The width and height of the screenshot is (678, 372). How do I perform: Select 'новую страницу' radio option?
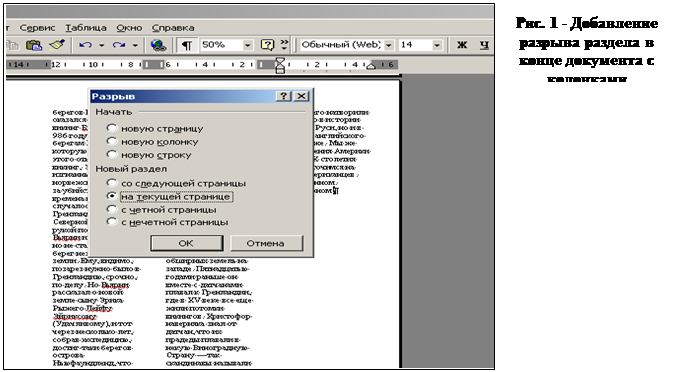pyautogui.click(x=112, y=128)
